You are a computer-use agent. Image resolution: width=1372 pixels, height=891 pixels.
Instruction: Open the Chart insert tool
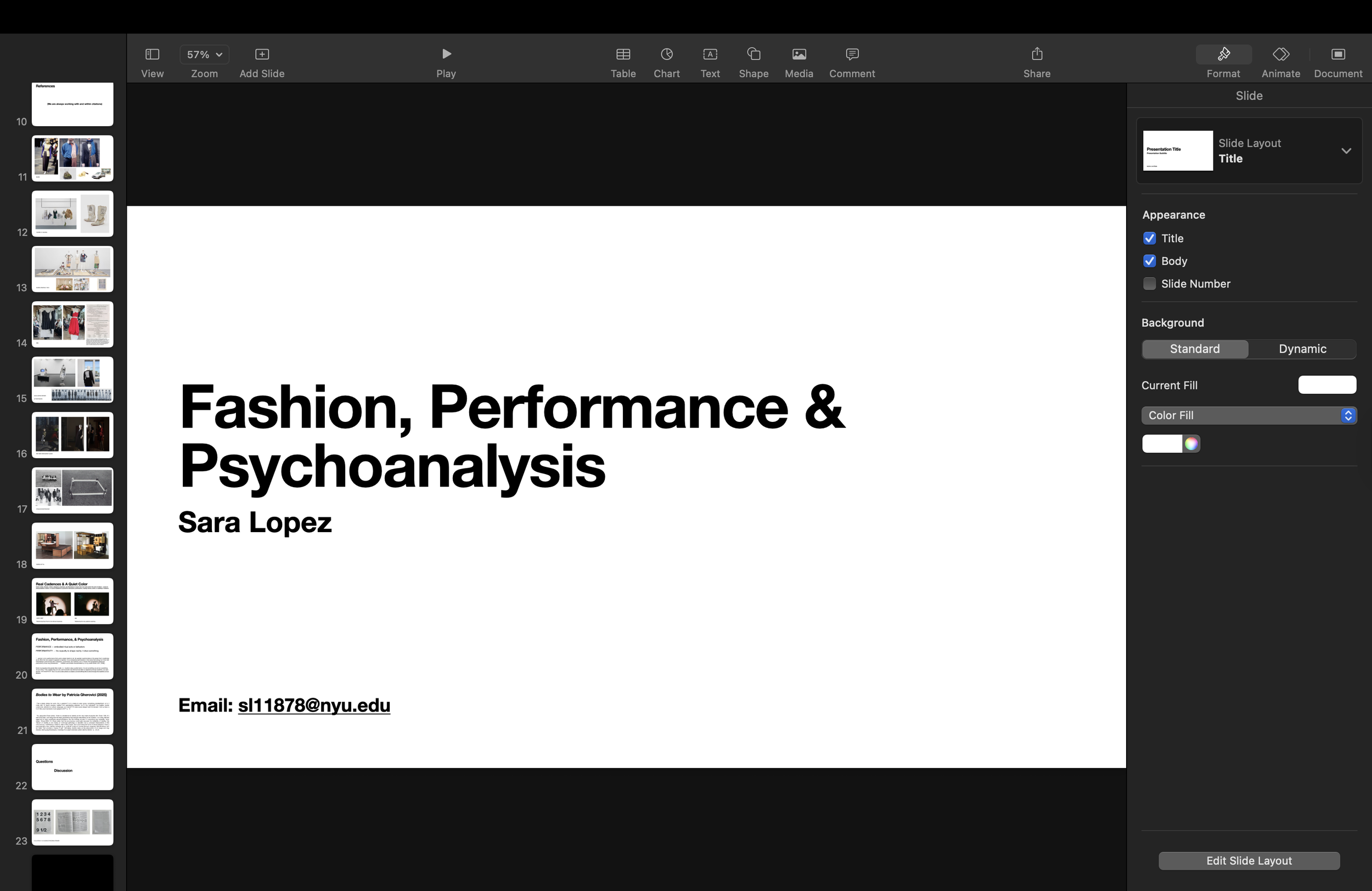[666, 54]
